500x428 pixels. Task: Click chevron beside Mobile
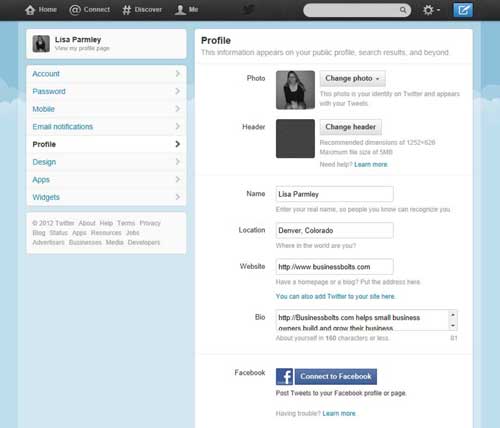178,109
